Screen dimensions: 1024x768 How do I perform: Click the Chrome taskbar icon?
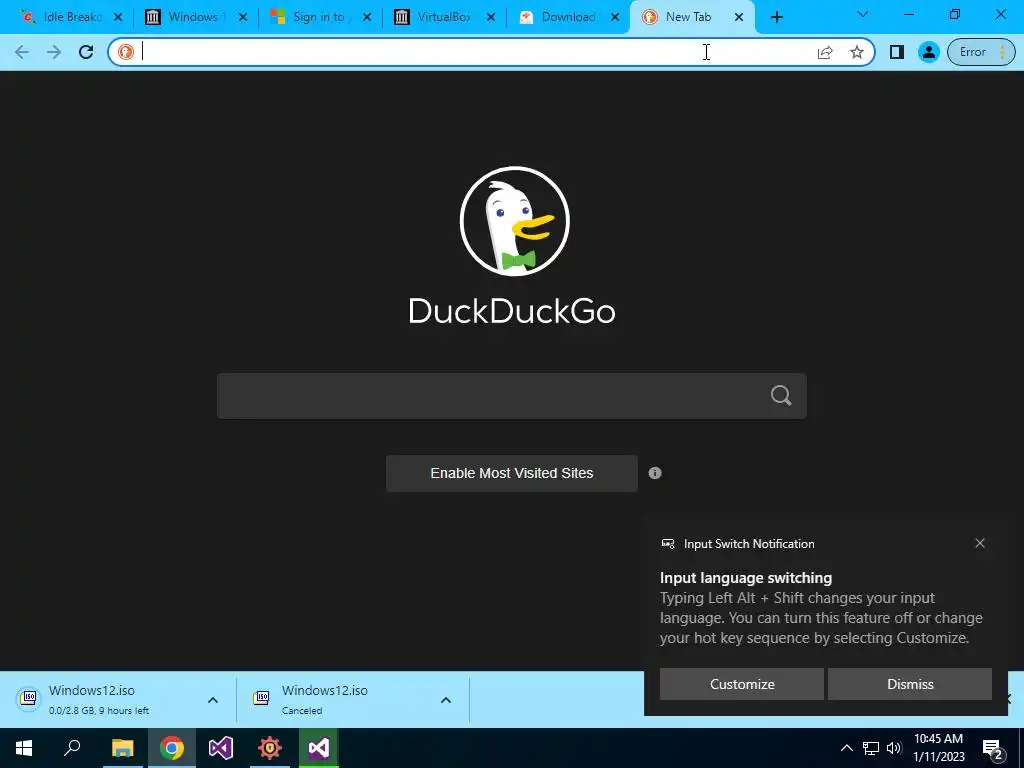(x=172, y=748)
